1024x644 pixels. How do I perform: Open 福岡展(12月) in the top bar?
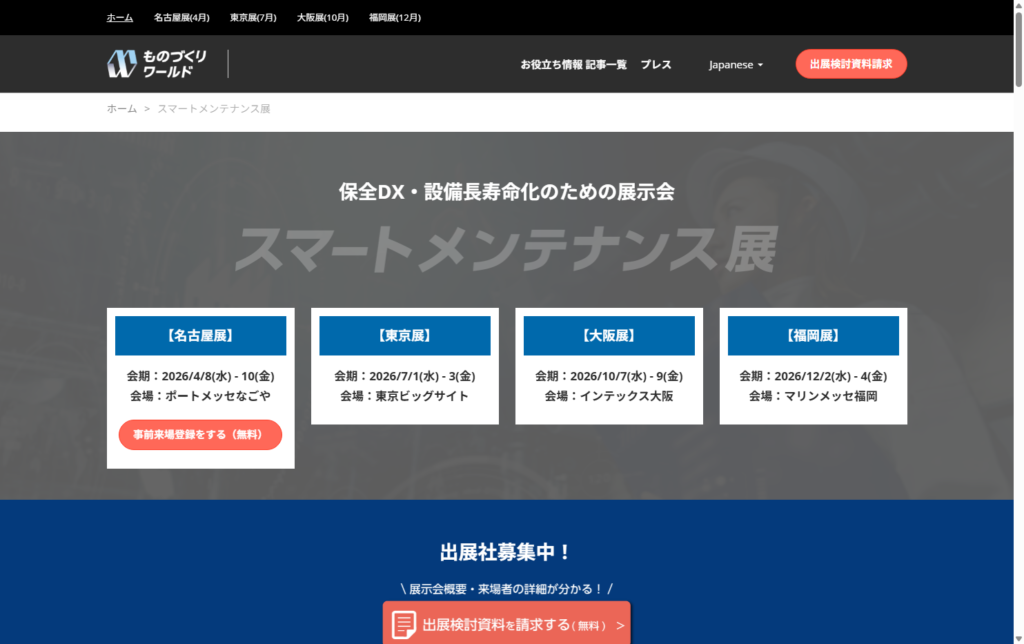(x=394, y=17)
